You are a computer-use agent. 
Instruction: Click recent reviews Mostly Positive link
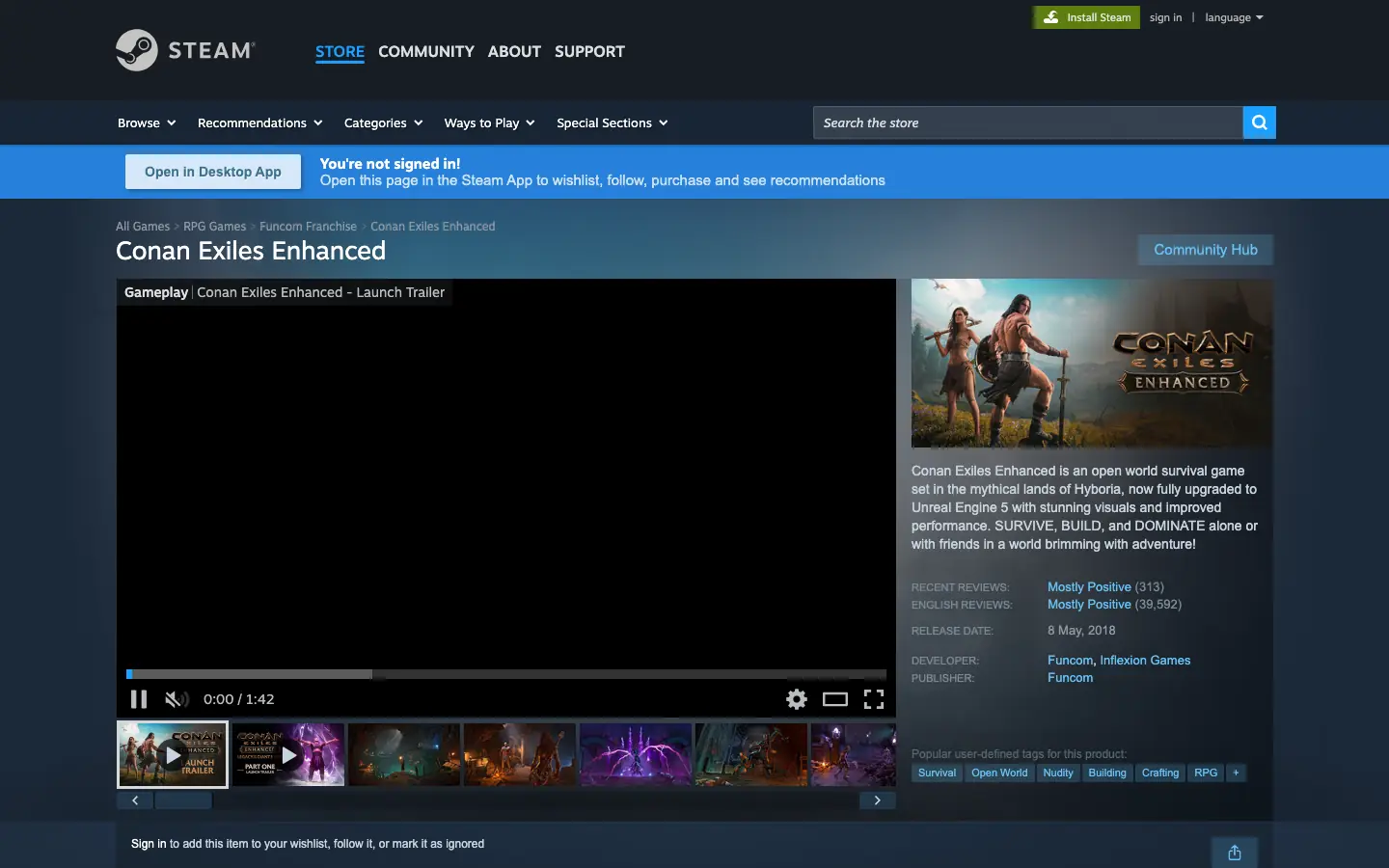(1089, 586)
